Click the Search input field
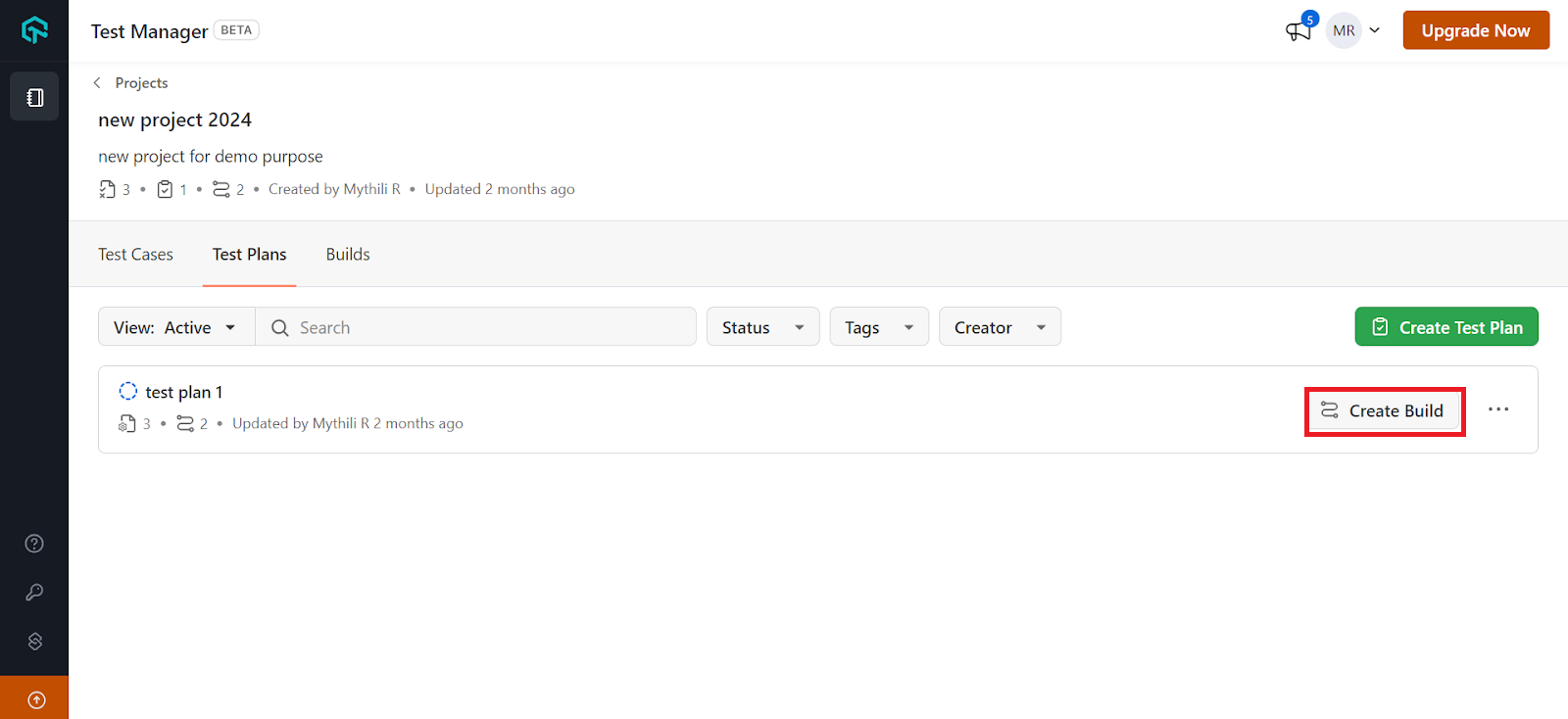1568x719 pixels. tap(475, 327)
